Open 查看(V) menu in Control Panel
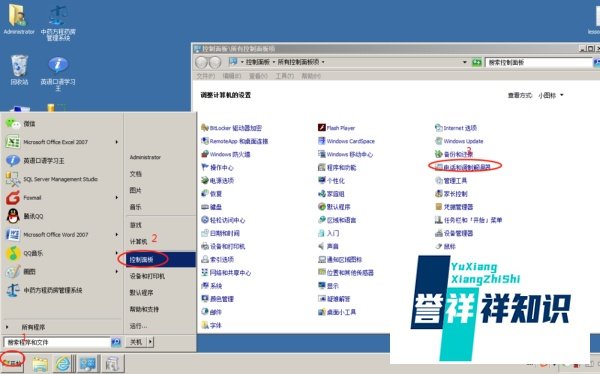Screen dimensions: 600x374 pos(258,76)
